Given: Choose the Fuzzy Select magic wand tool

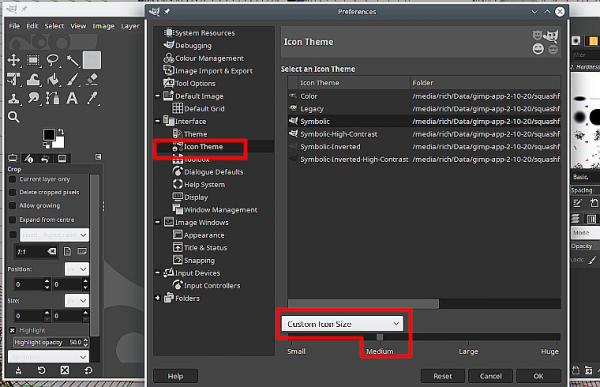Looking at the screenshot, I should [72, 60].
